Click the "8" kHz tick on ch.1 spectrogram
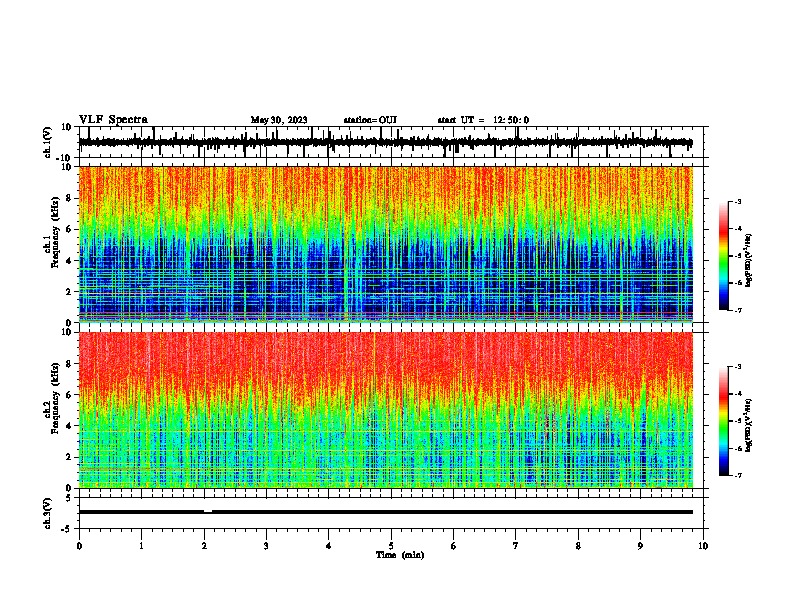 point(70,198)
